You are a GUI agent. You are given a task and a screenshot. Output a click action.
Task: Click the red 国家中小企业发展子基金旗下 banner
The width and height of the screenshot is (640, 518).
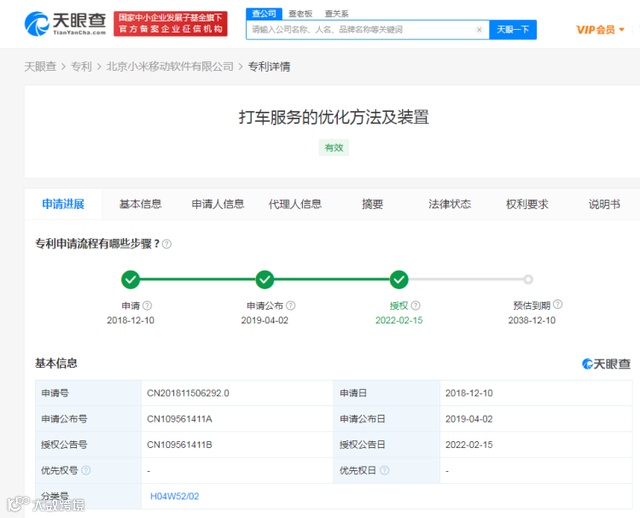pos(170,24)
